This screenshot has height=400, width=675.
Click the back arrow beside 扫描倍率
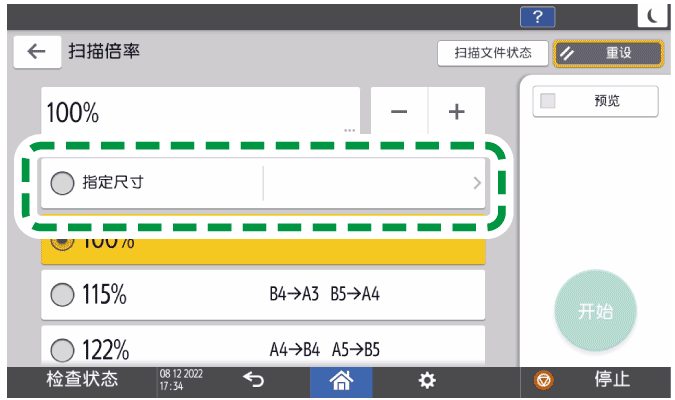[x=37, y=52]
